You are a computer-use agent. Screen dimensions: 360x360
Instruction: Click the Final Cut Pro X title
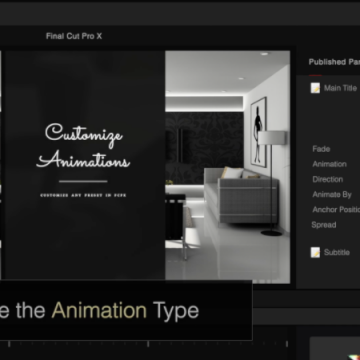[74, 36]
